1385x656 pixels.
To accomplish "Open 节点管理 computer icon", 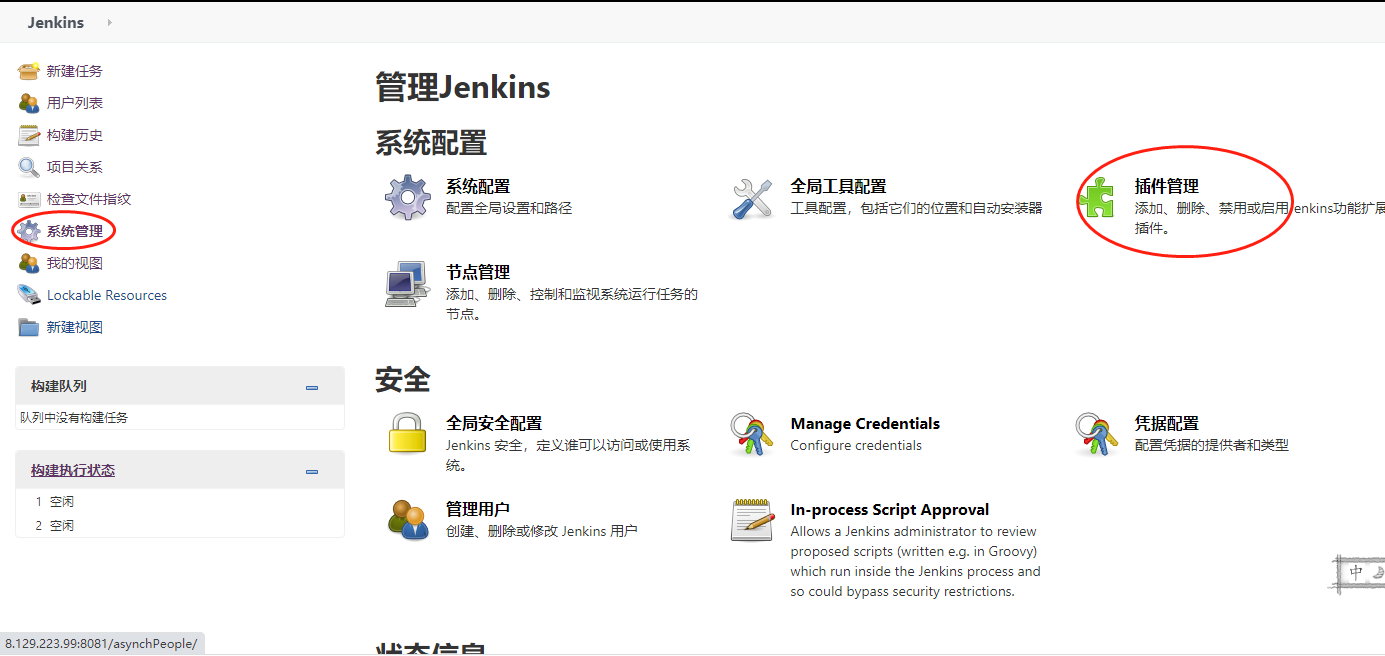I will pos(408,284).
